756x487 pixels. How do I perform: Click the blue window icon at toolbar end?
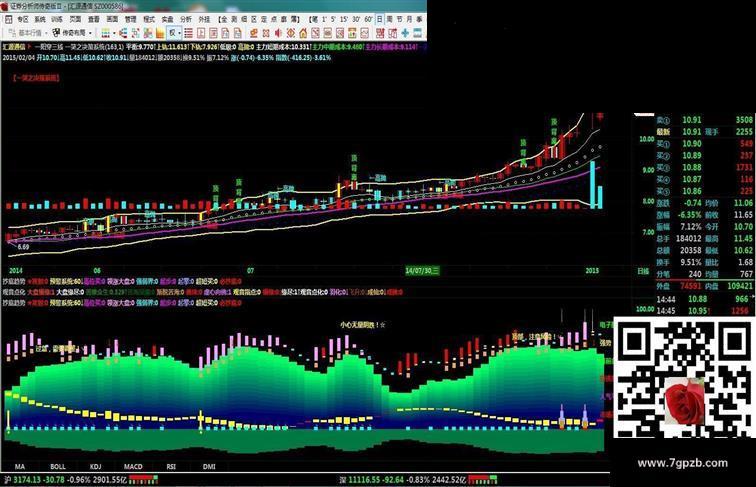point(418,33)
